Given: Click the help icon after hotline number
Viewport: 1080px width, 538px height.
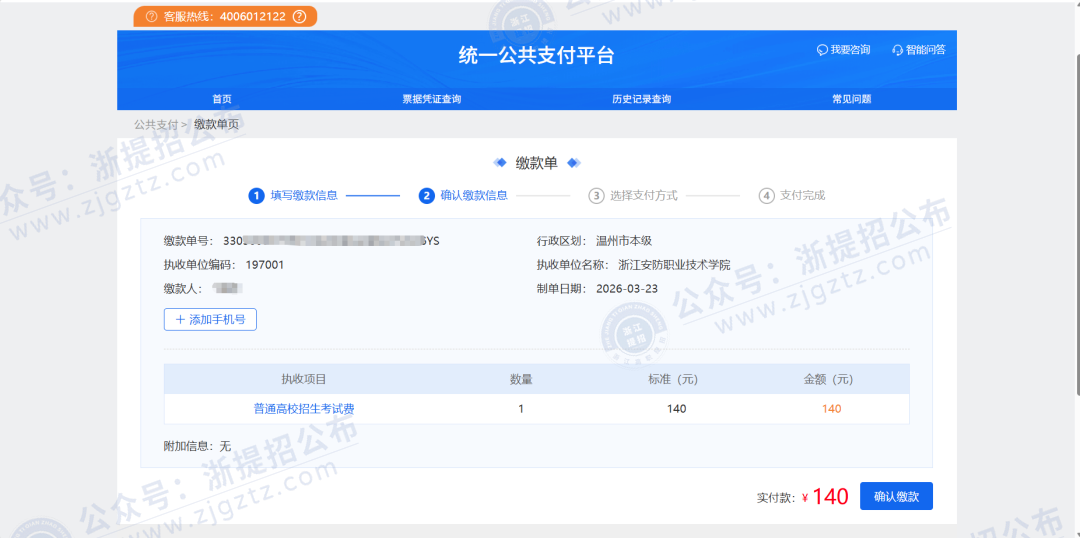Looking at the screenshot, I should click(x=299, y=17).
